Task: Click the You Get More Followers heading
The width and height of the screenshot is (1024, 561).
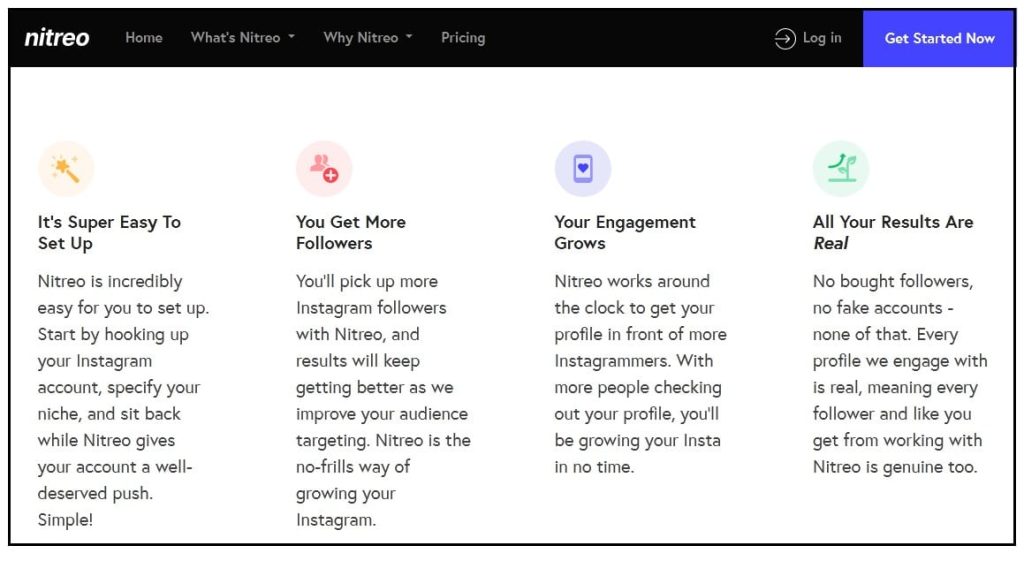Action: (351, 232)
